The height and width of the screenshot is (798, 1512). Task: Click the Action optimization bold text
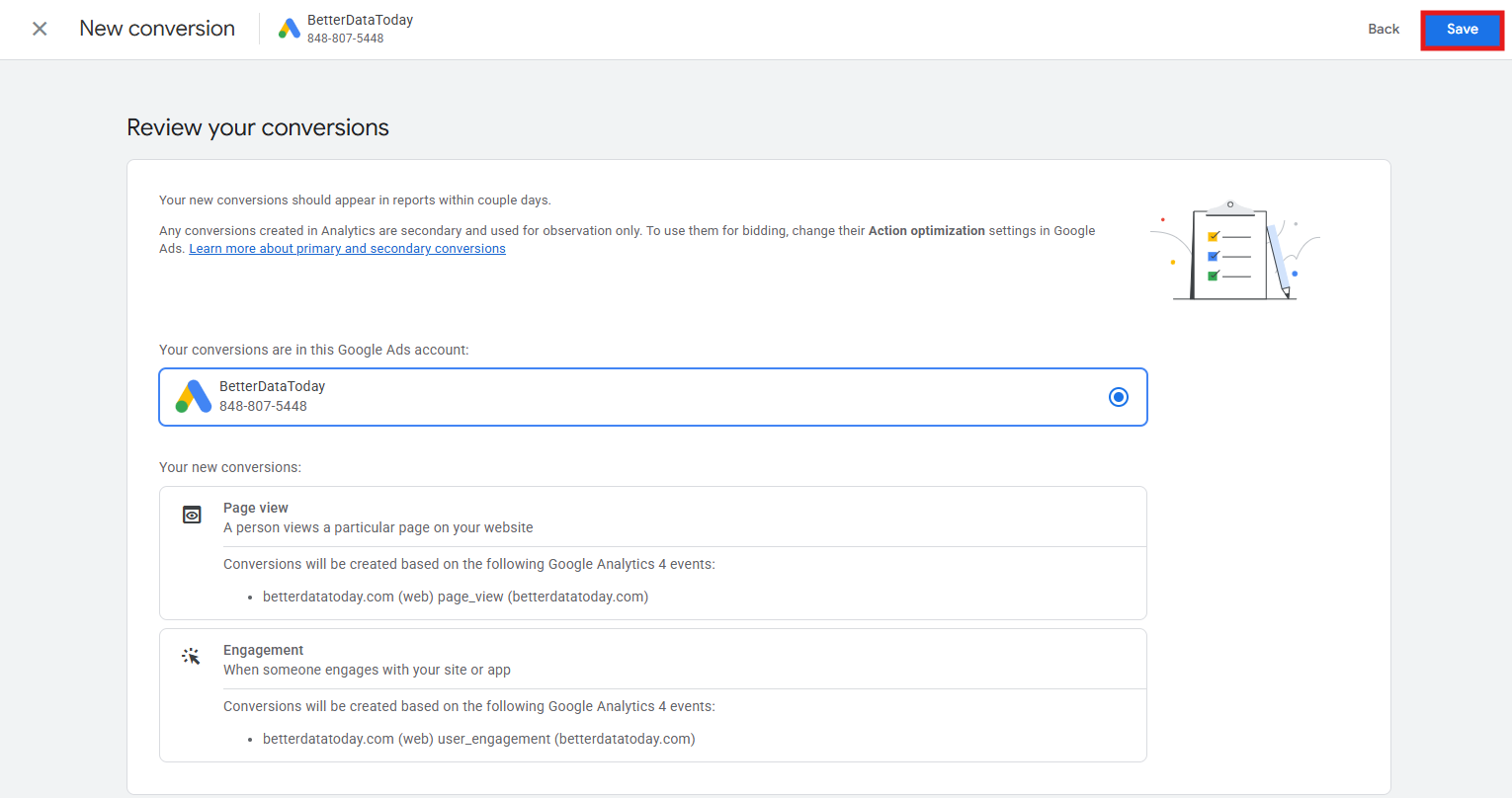coord(927,231)
